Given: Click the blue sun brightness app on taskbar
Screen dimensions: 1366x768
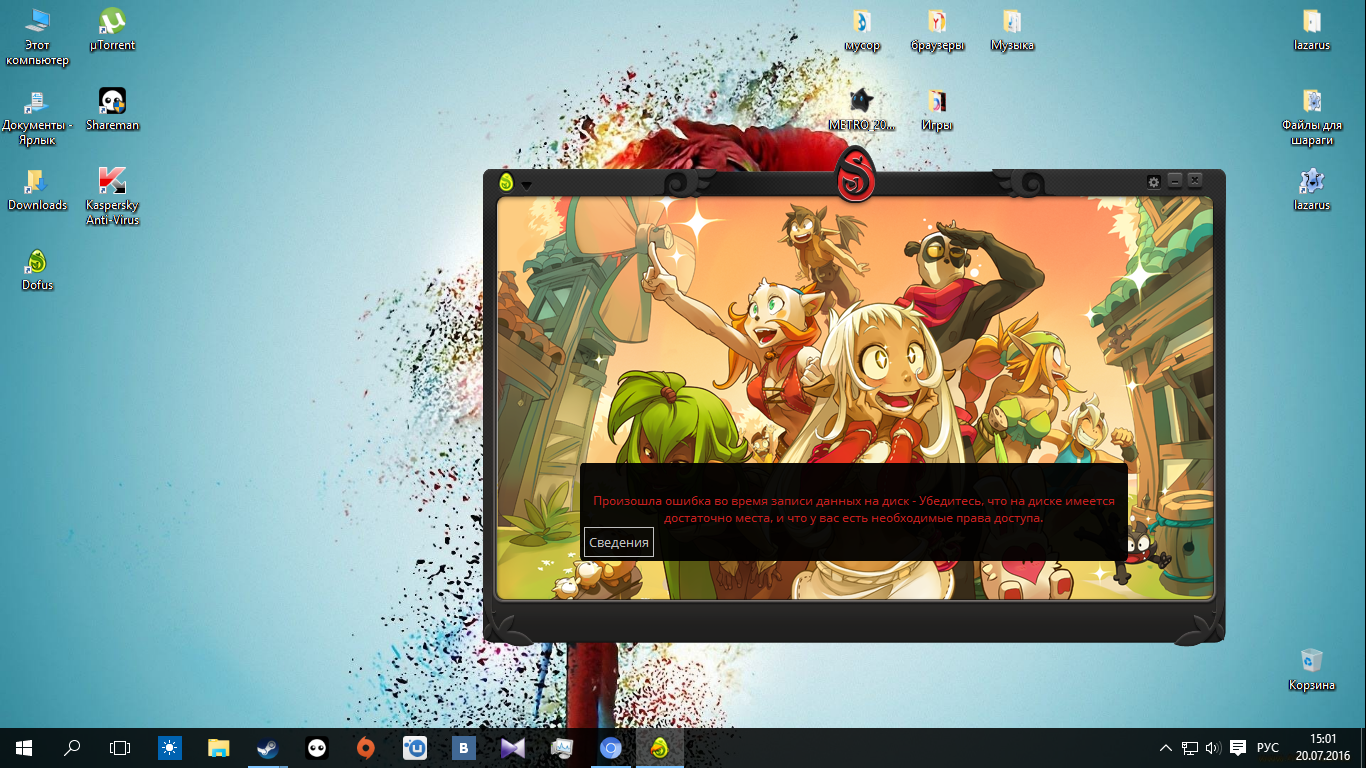Looking at the screenshot, I should [170, 748].
